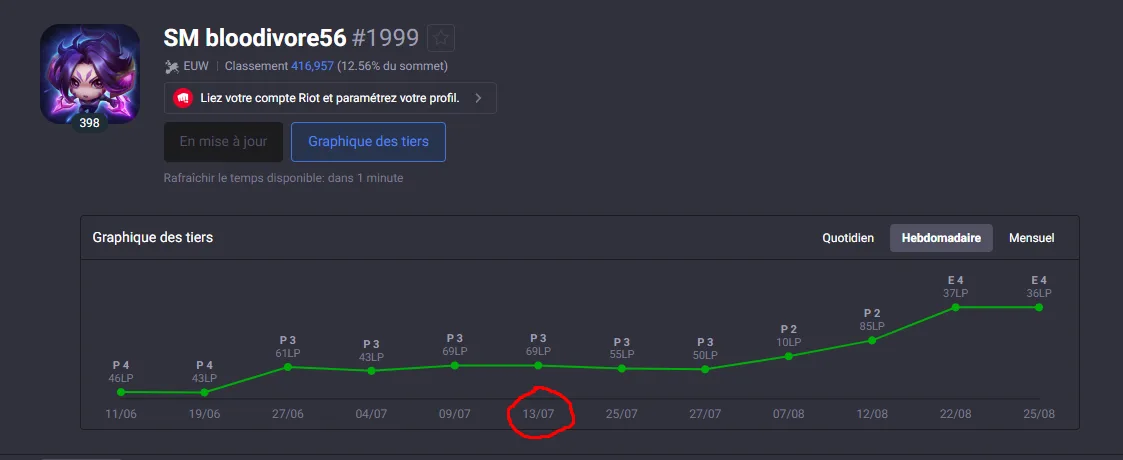Click the summoner name 'SM bloodivore56'
The height and width of the screenshot is (460, 1123).
255,37
